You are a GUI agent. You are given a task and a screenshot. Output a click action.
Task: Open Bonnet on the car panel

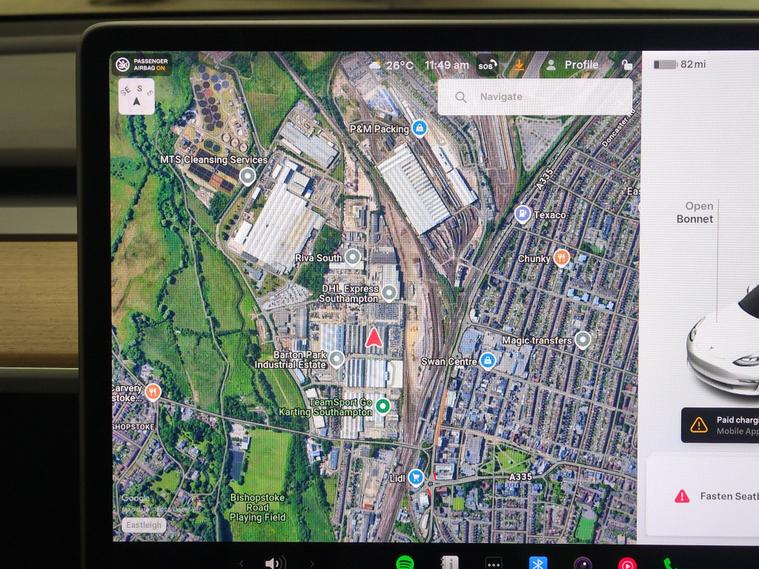coord(695,213)
